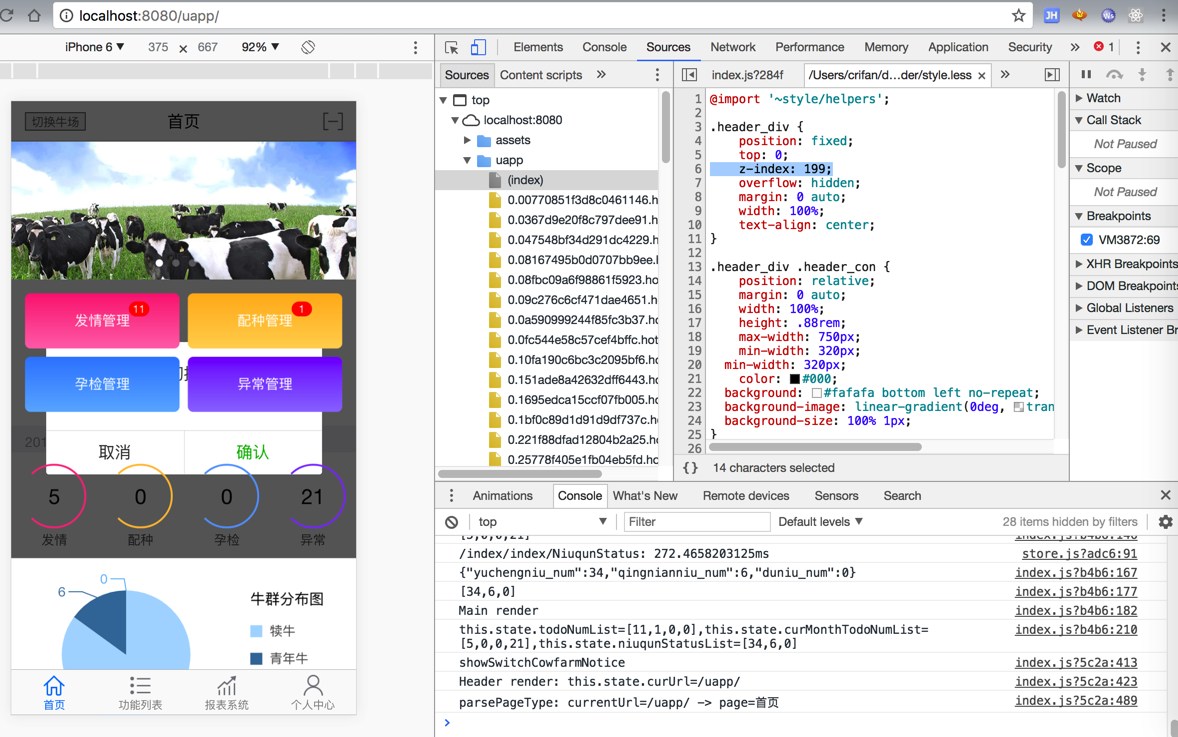Show more Sources navigator tabs
Viewport: 1178px width, 737px height.
click(601, 74)
